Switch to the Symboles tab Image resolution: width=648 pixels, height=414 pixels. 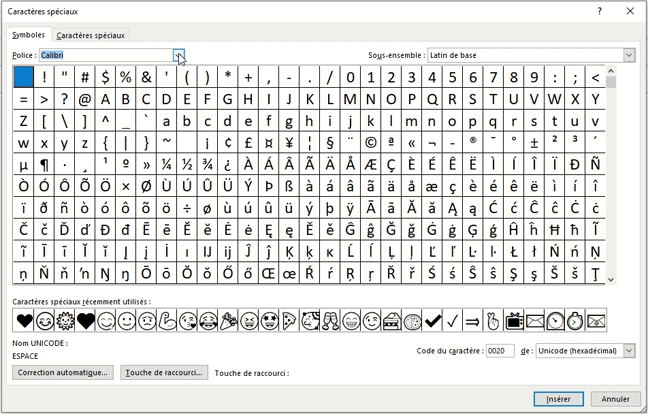coord(29,35)
